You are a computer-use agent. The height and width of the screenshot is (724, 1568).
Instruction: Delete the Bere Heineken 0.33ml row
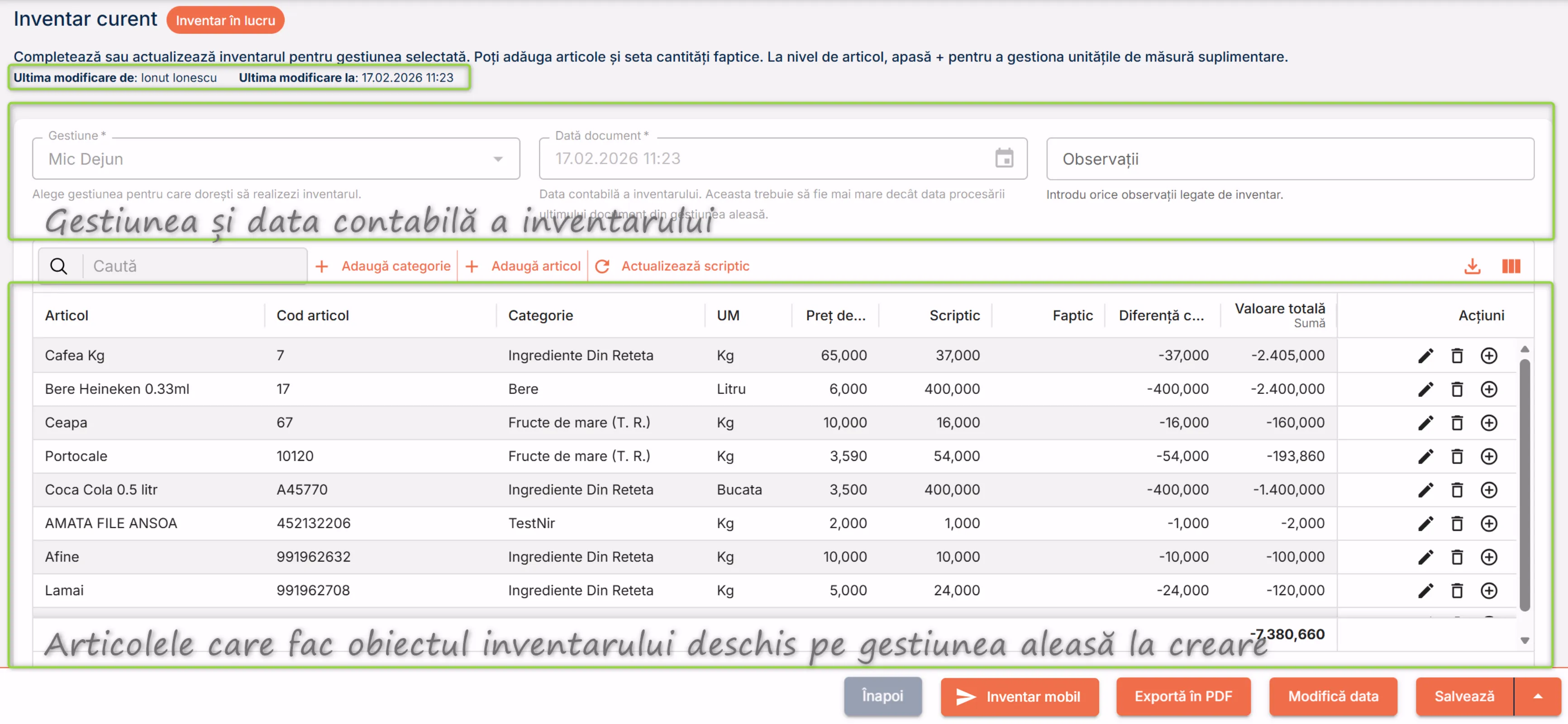(x=1457, y=389)
